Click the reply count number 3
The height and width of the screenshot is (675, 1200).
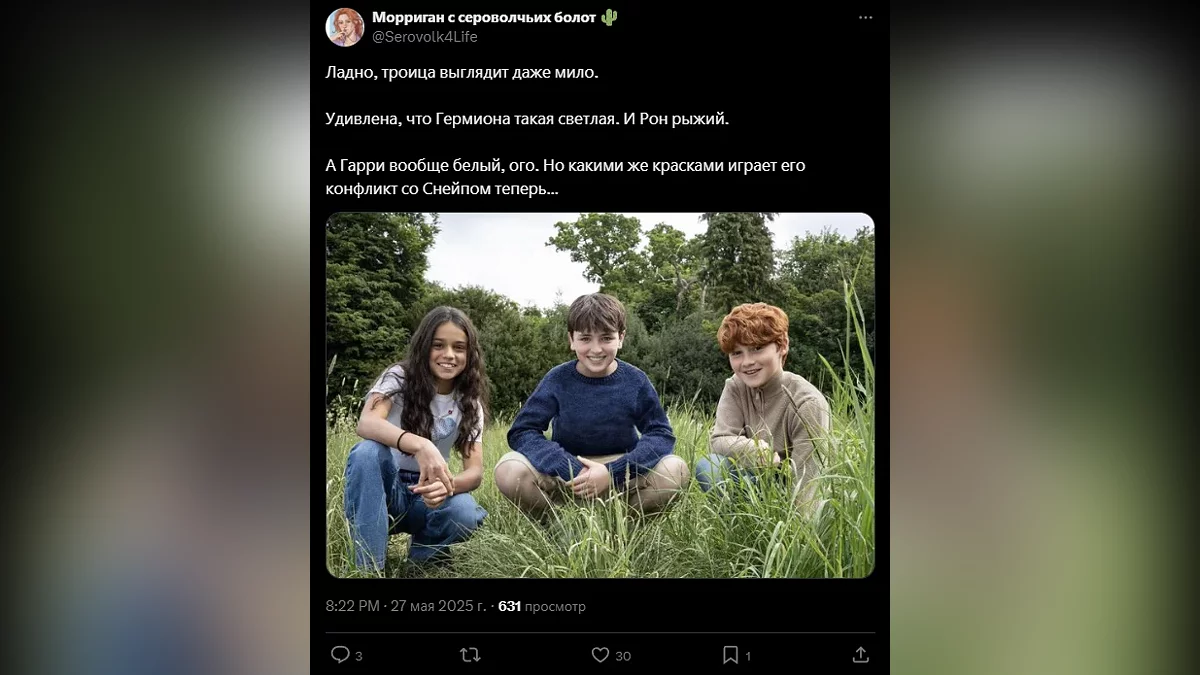[359, 656]
